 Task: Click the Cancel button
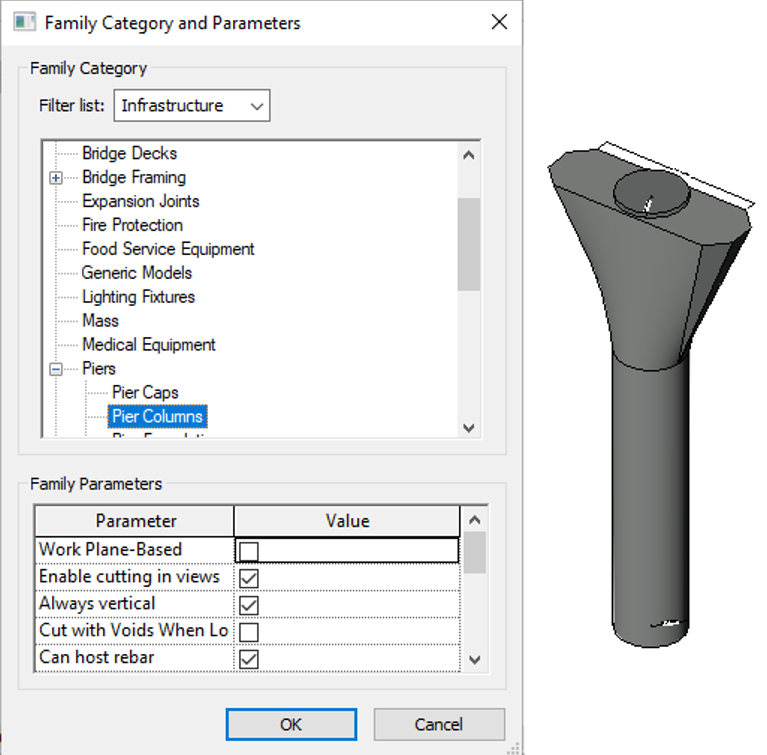[439, 724]
